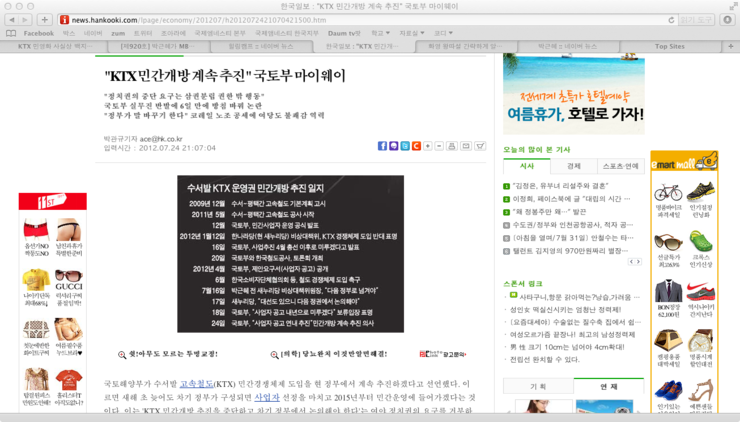Decrease article font size with minus icon
740x422 pixels.
click(439, 146)
